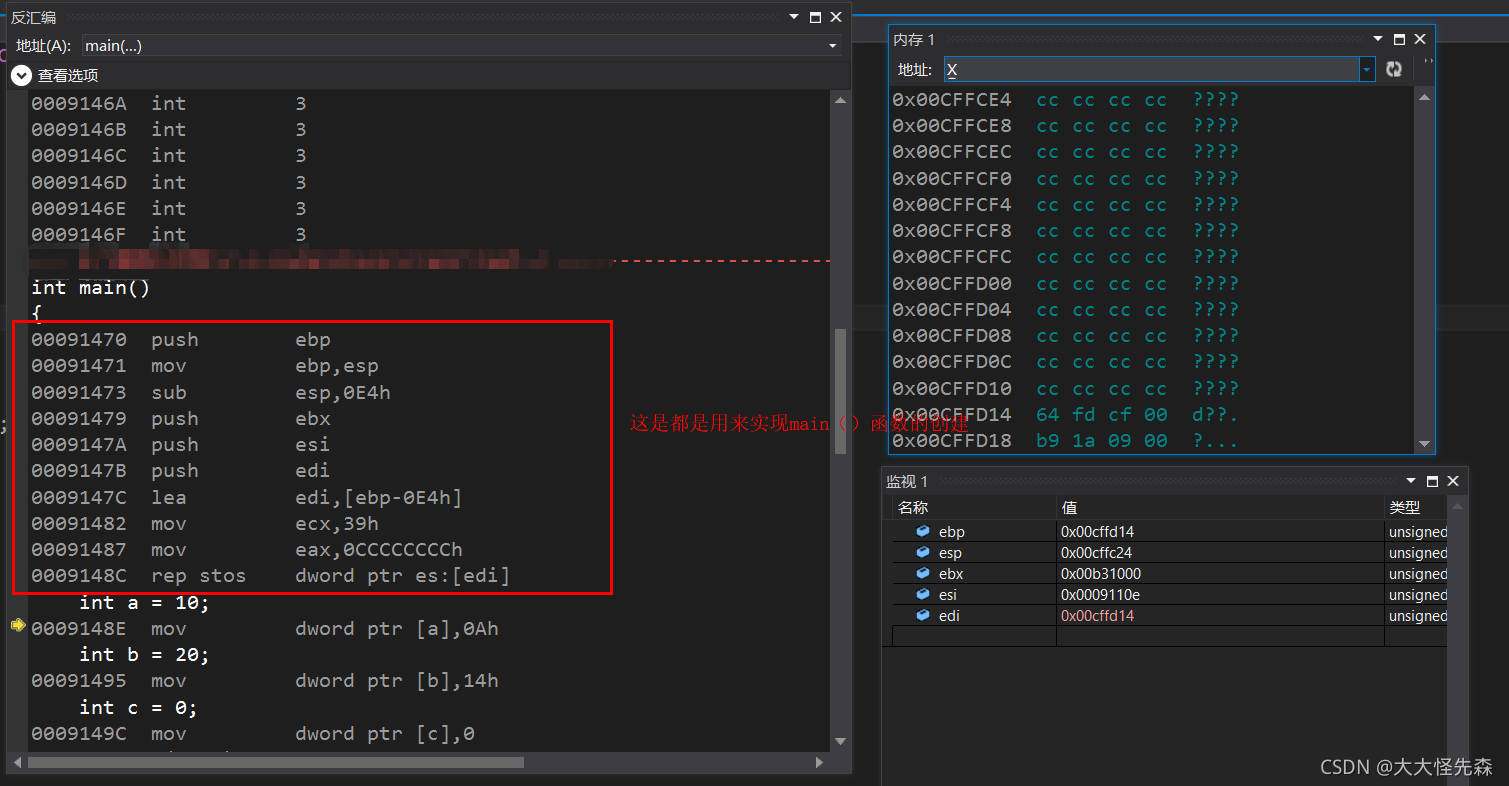The width and height of the screenshot is (1509, 786).
Task: Refresh the Memory 1 window contents
Action: point(1394,69)
